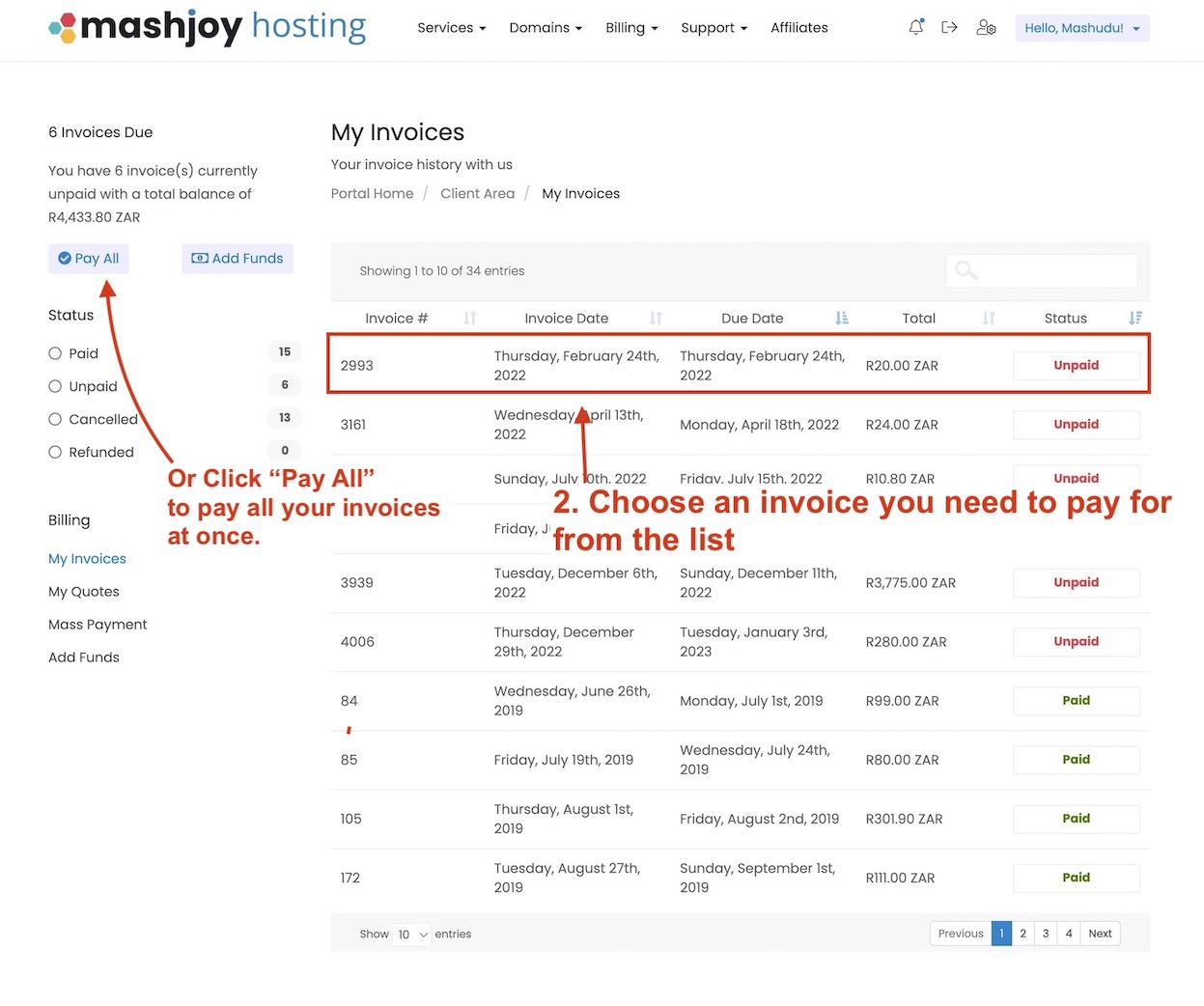Viewport: 1204px width, 1006px height.
Task: Select the Cancelled status radio button
Action: coord(55,418)
